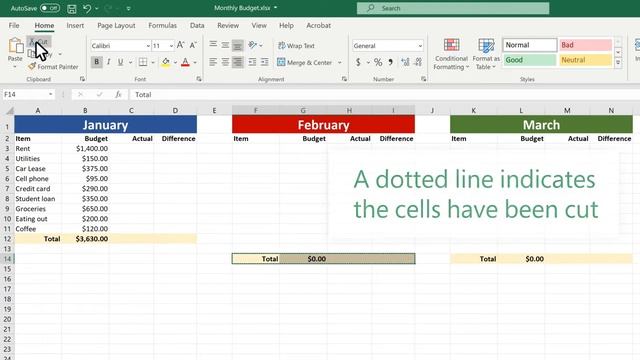The width and height of the screenshot is (640, 360).
Task: Click Align Left icon
Action: click(x=213, y=62)
